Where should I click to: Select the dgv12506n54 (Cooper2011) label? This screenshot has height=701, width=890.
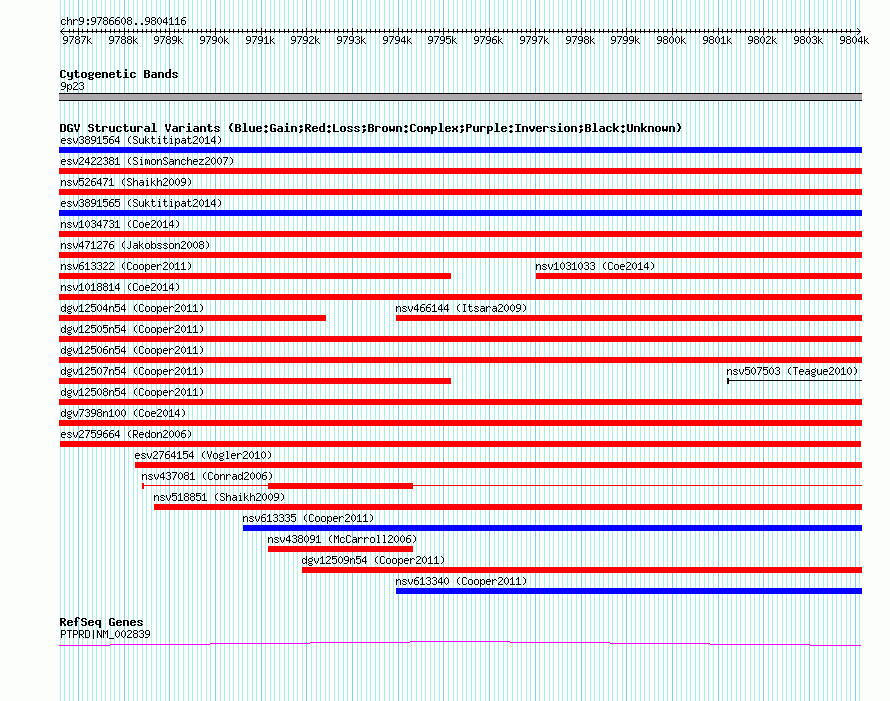pos(132,350)
